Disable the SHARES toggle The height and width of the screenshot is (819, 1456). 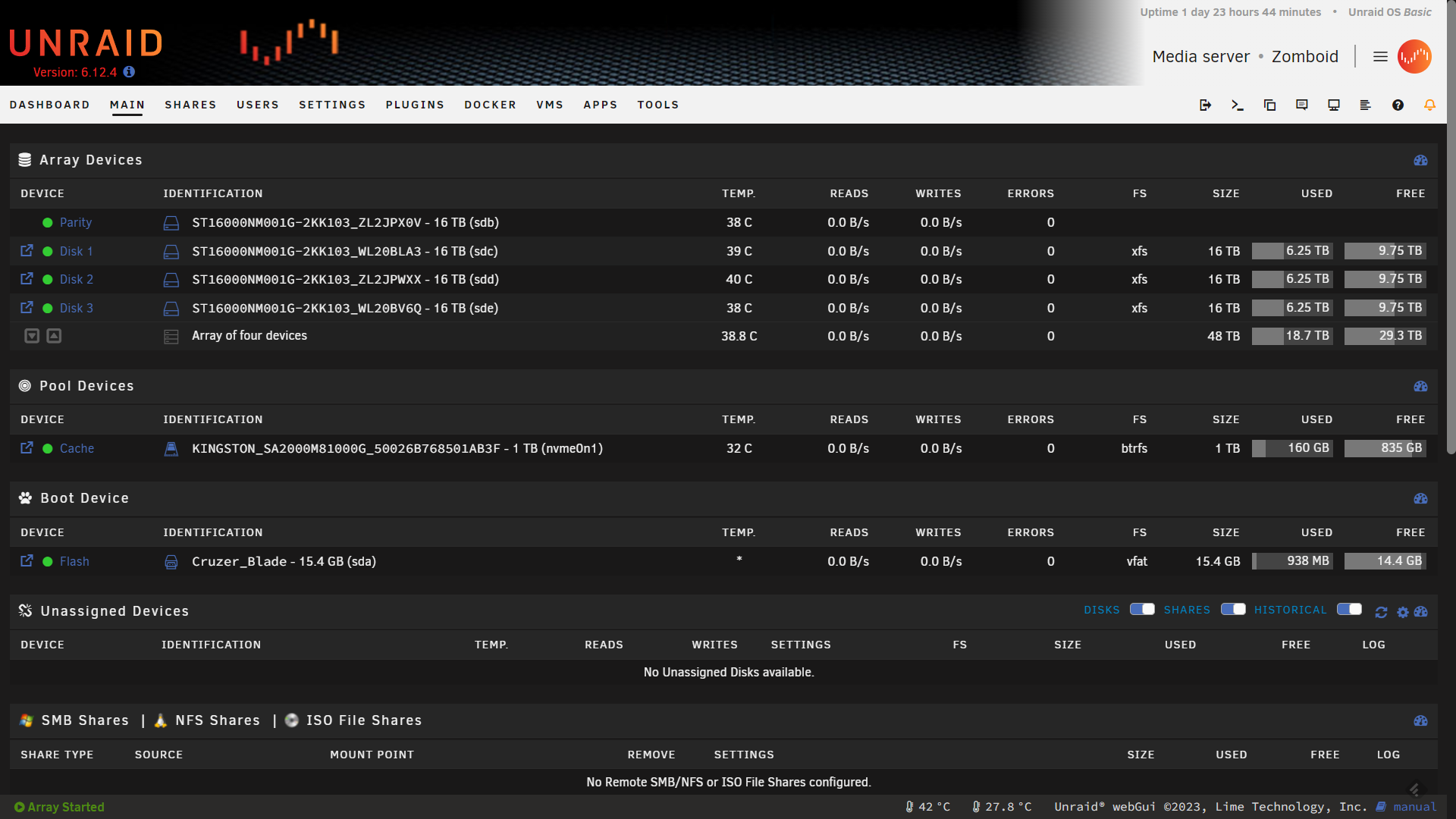click(x=1232, y=609)
